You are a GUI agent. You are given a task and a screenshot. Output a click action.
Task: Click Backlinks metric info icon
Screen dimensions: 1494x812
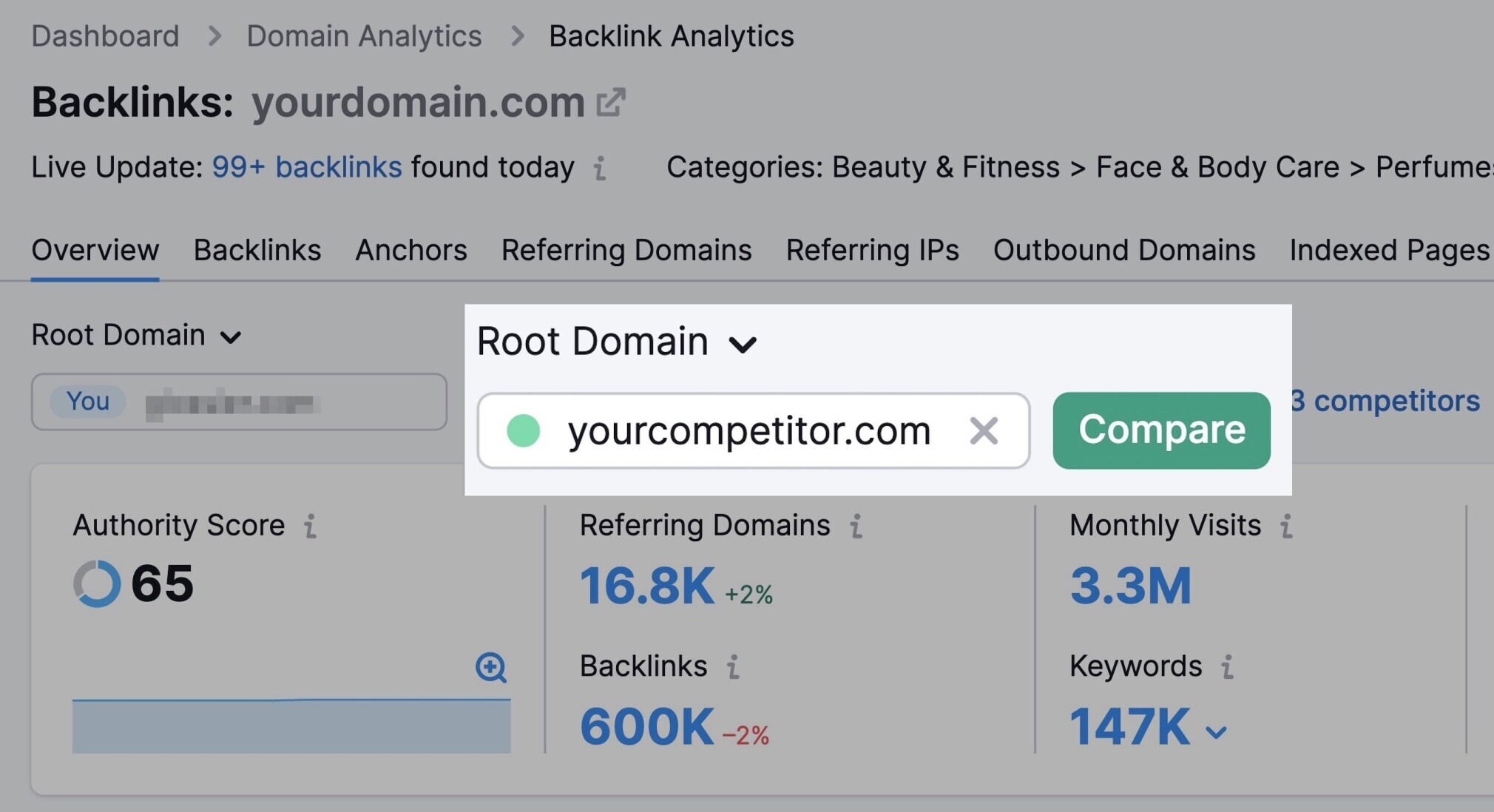pyautogui.click(x=733, y=667)
